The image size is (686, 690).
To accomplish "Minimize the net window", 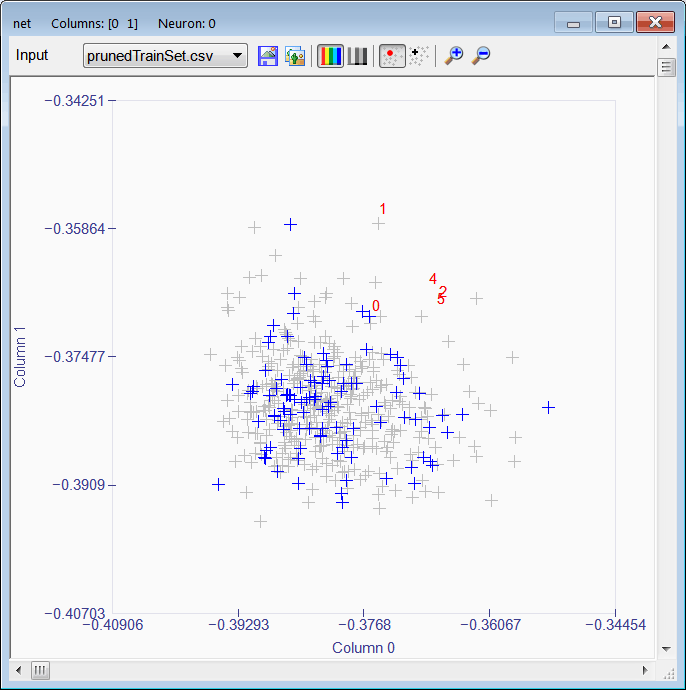I will (x=573, y=22).
